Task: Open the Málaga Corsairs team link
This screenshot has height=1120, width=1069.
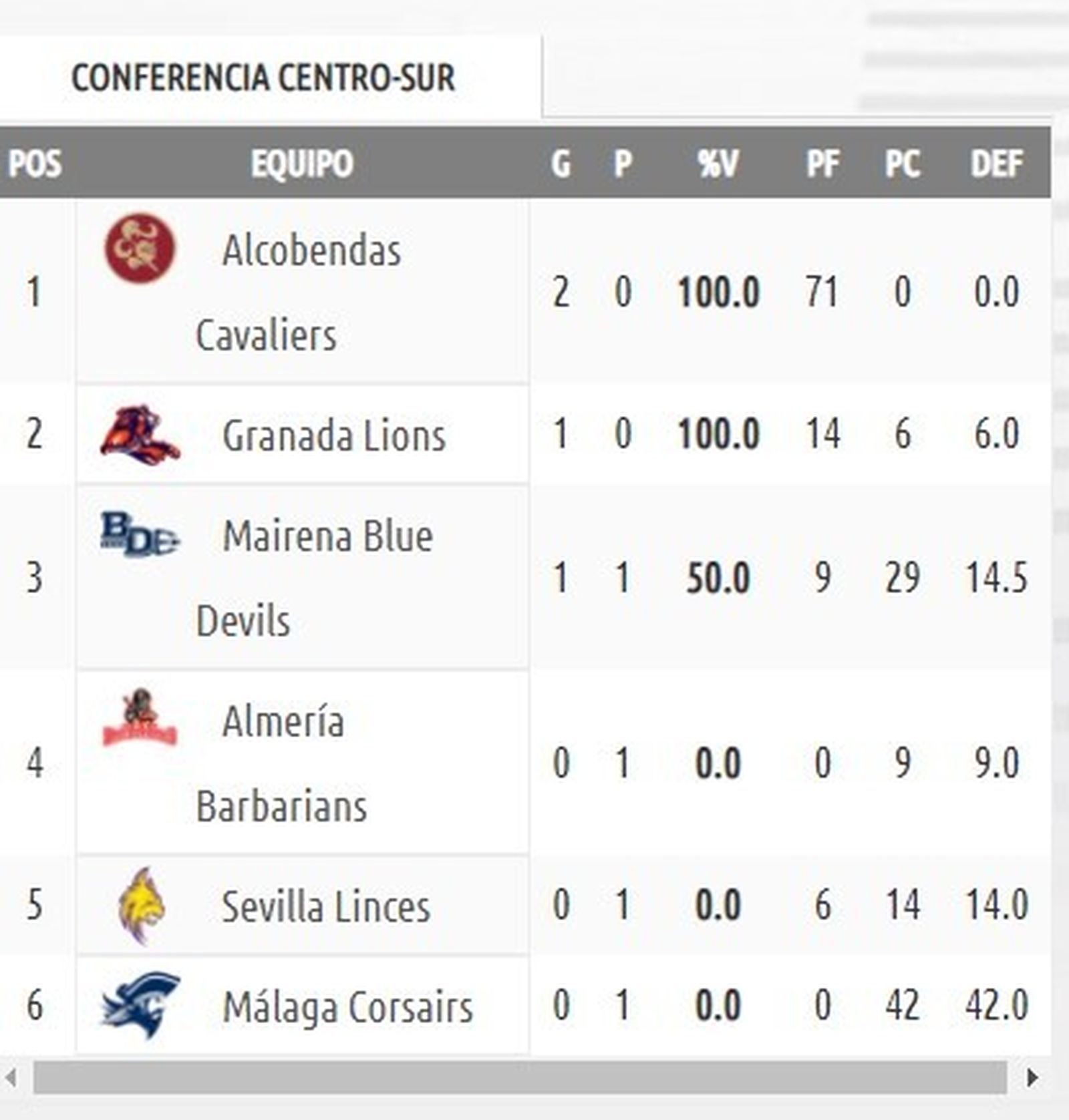Action: 347,1007
